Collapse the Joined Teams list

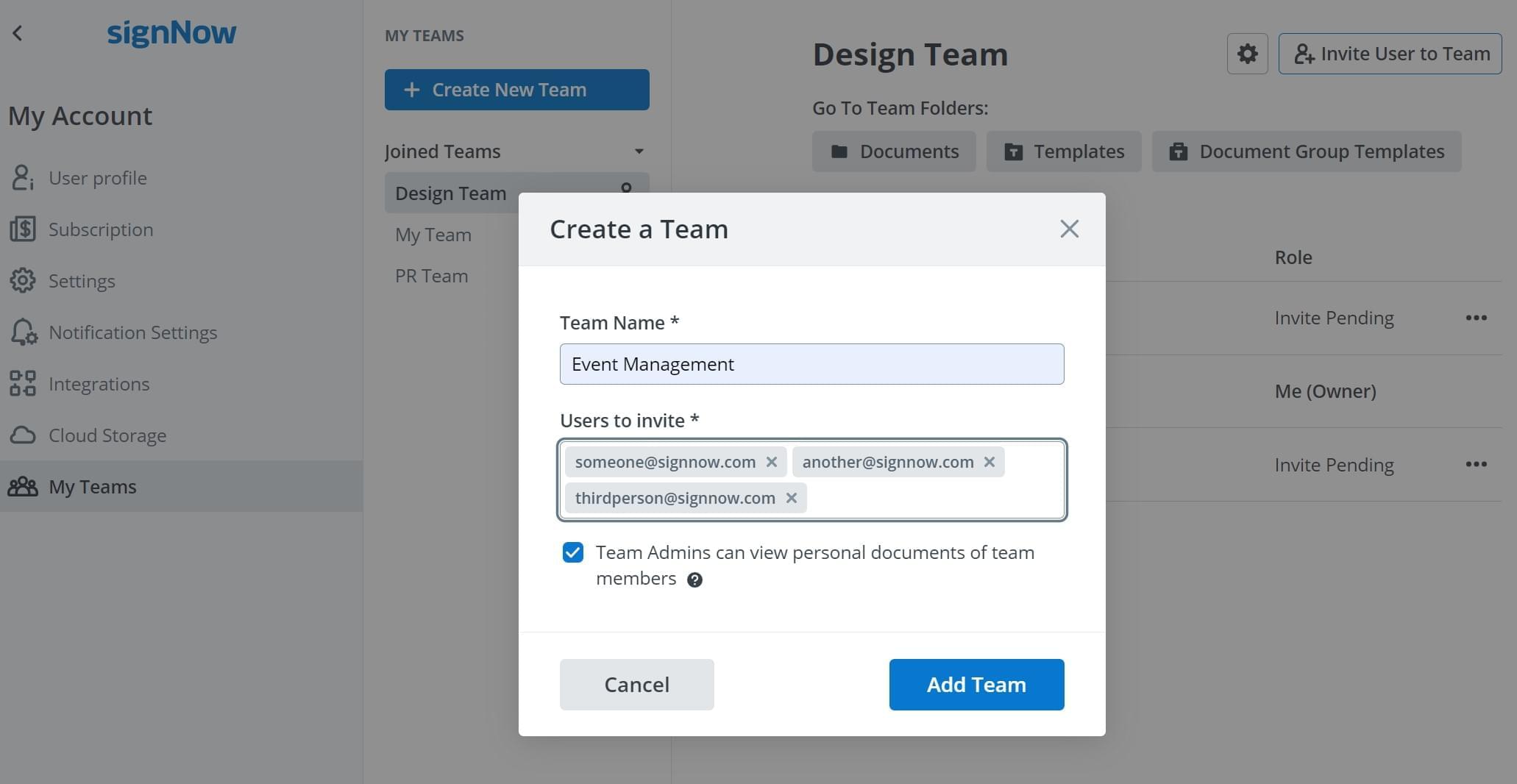coord(639,152)
